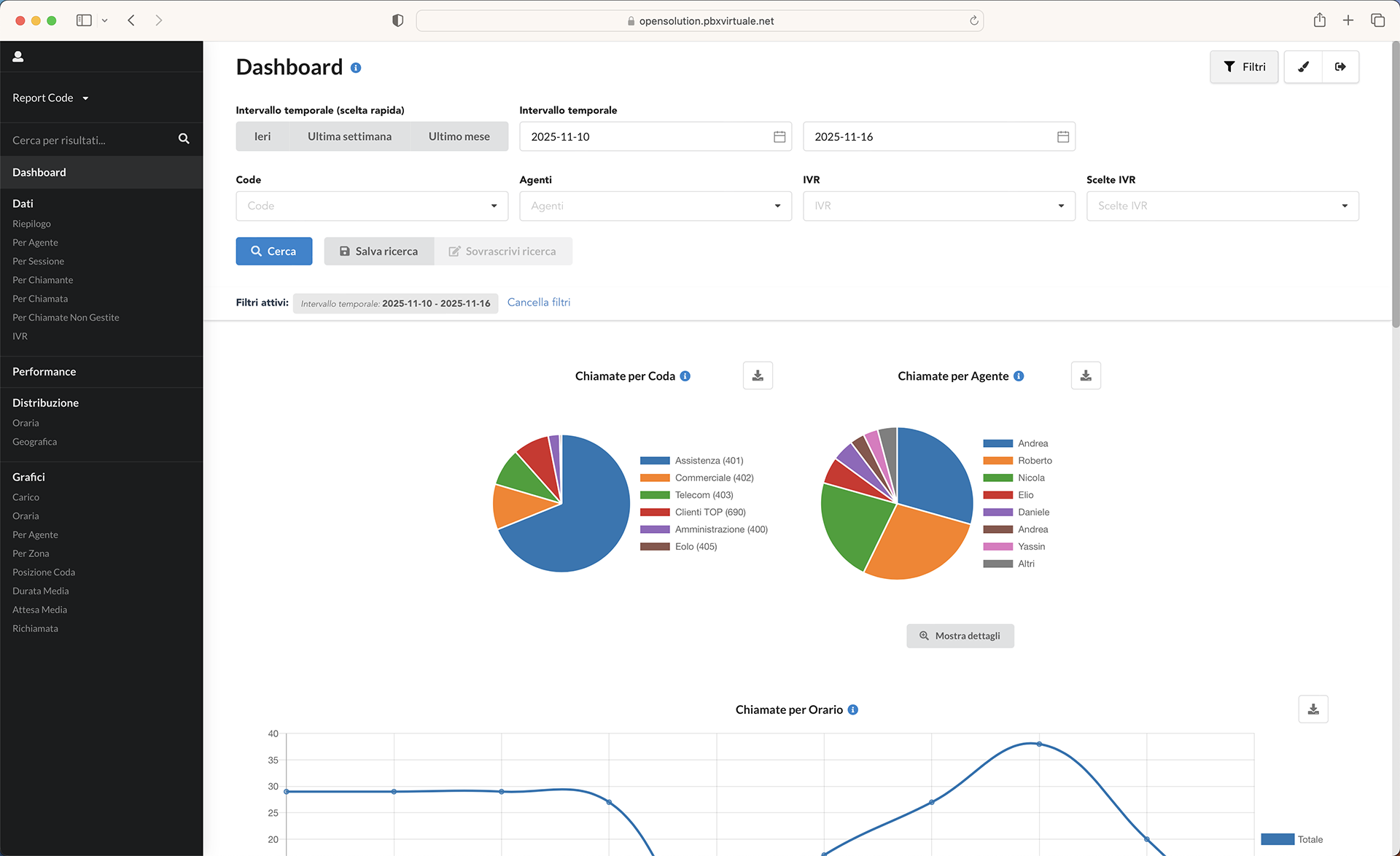Open the Per Chiamate Non Gestite menu item
The height and width of the screenshot is (856, 1400).
[x=66, y=317]
